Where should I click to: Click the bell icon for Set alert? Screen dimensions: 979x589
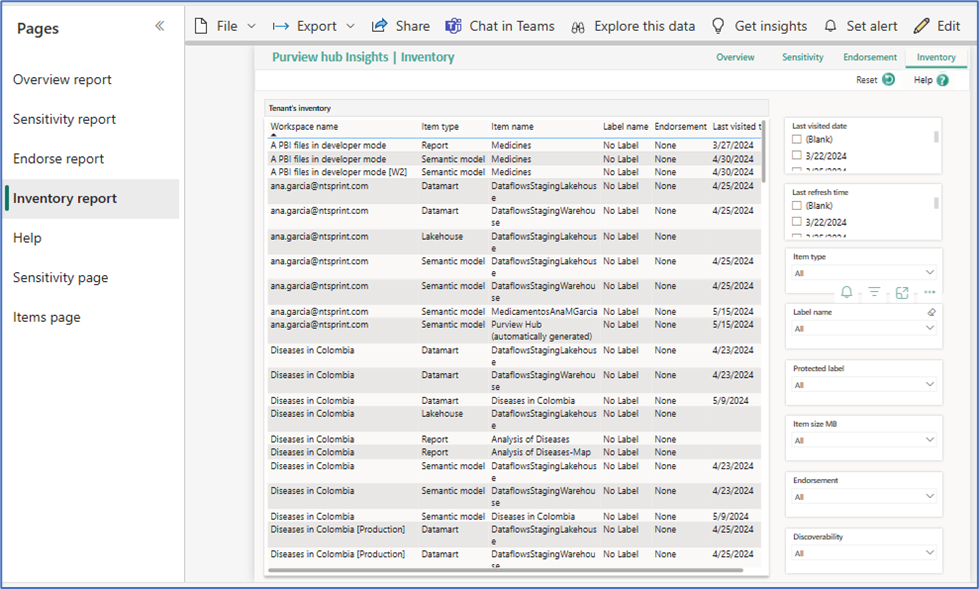pos(830,26)
